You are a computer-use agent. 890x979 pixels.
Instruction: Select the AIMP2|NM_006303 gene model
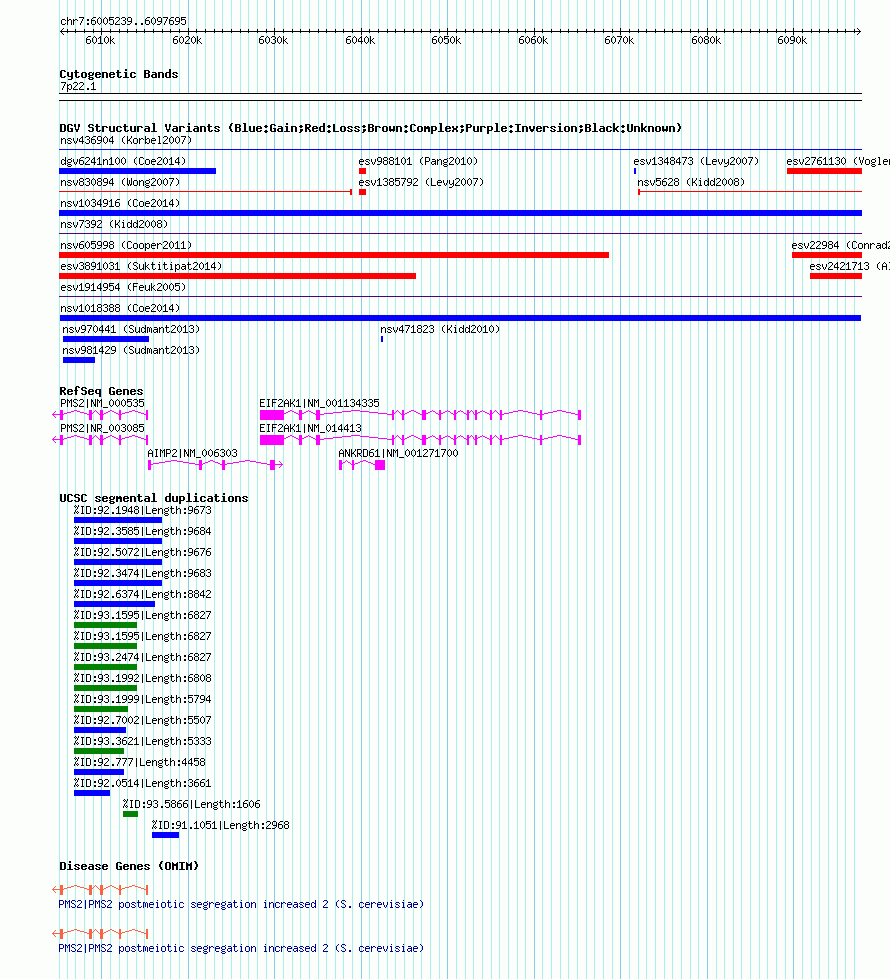click(215, 465)
